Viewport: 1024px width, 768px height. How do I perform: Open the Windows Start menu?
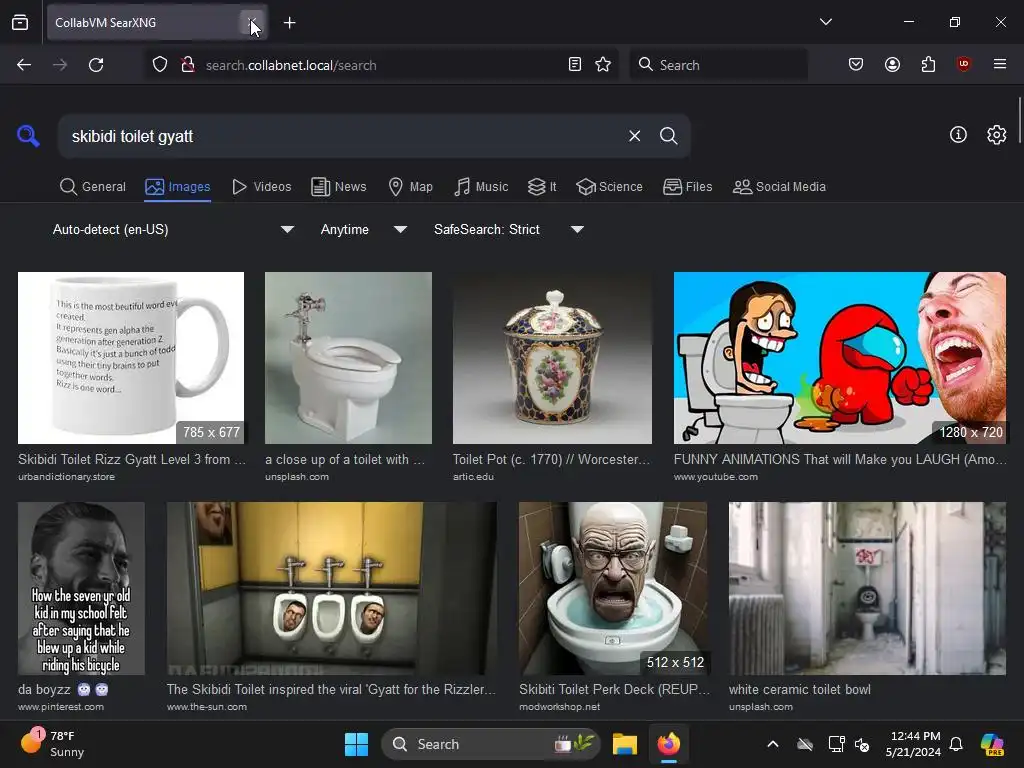point(357,744)
